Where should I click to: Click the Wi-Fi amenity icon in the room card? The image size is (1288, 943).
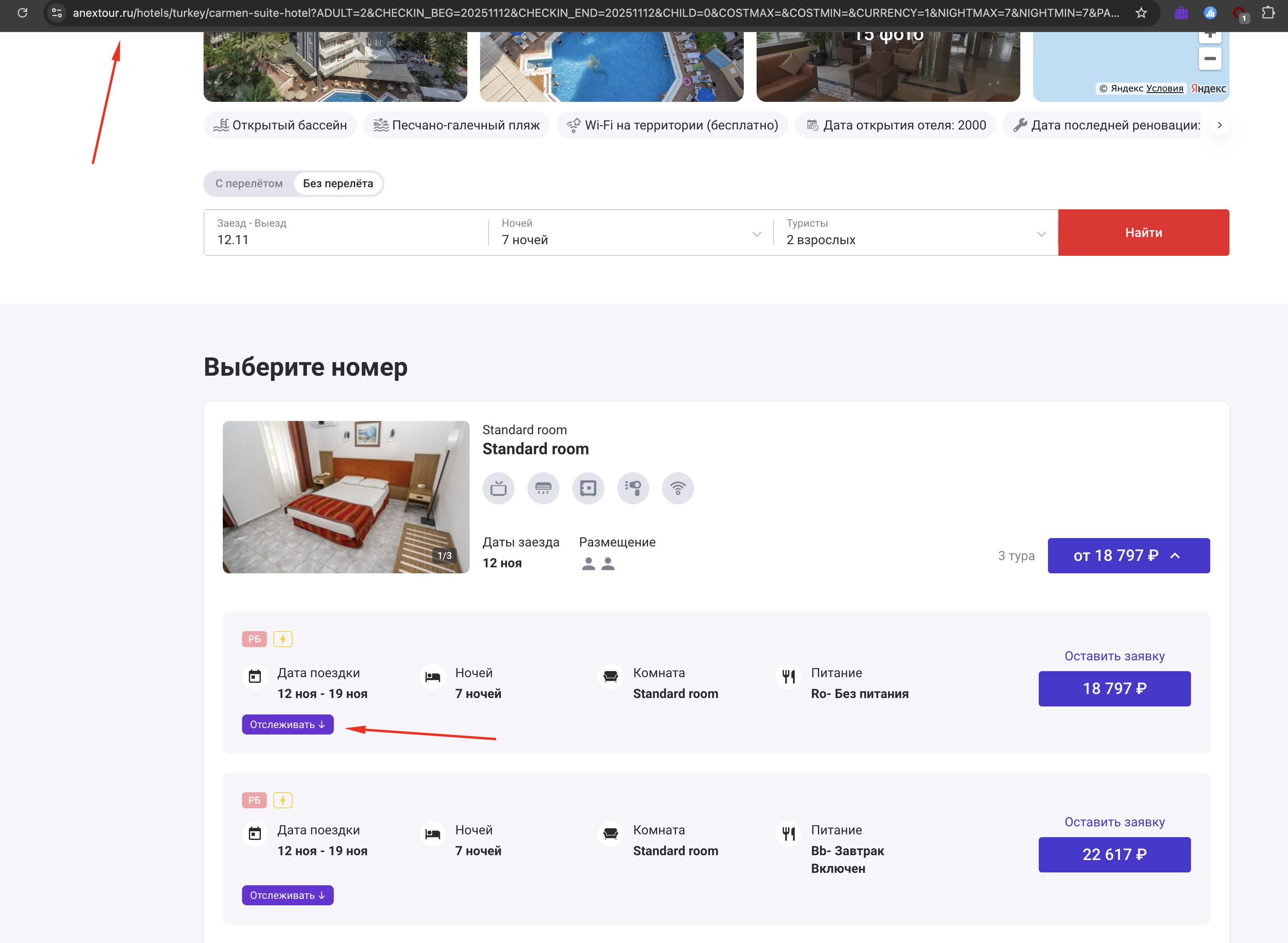[678, 489]
